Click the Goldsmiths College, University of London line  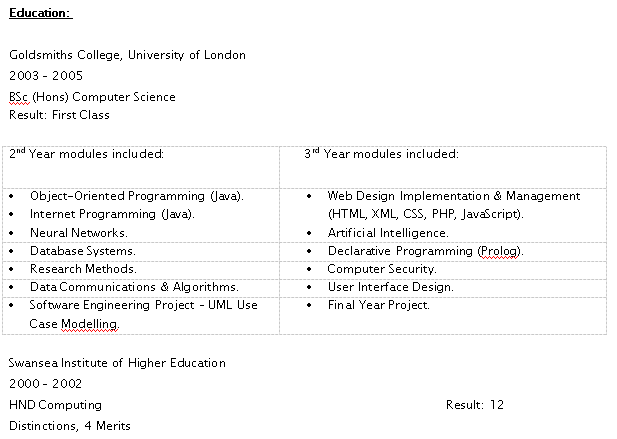pos(127,55)
